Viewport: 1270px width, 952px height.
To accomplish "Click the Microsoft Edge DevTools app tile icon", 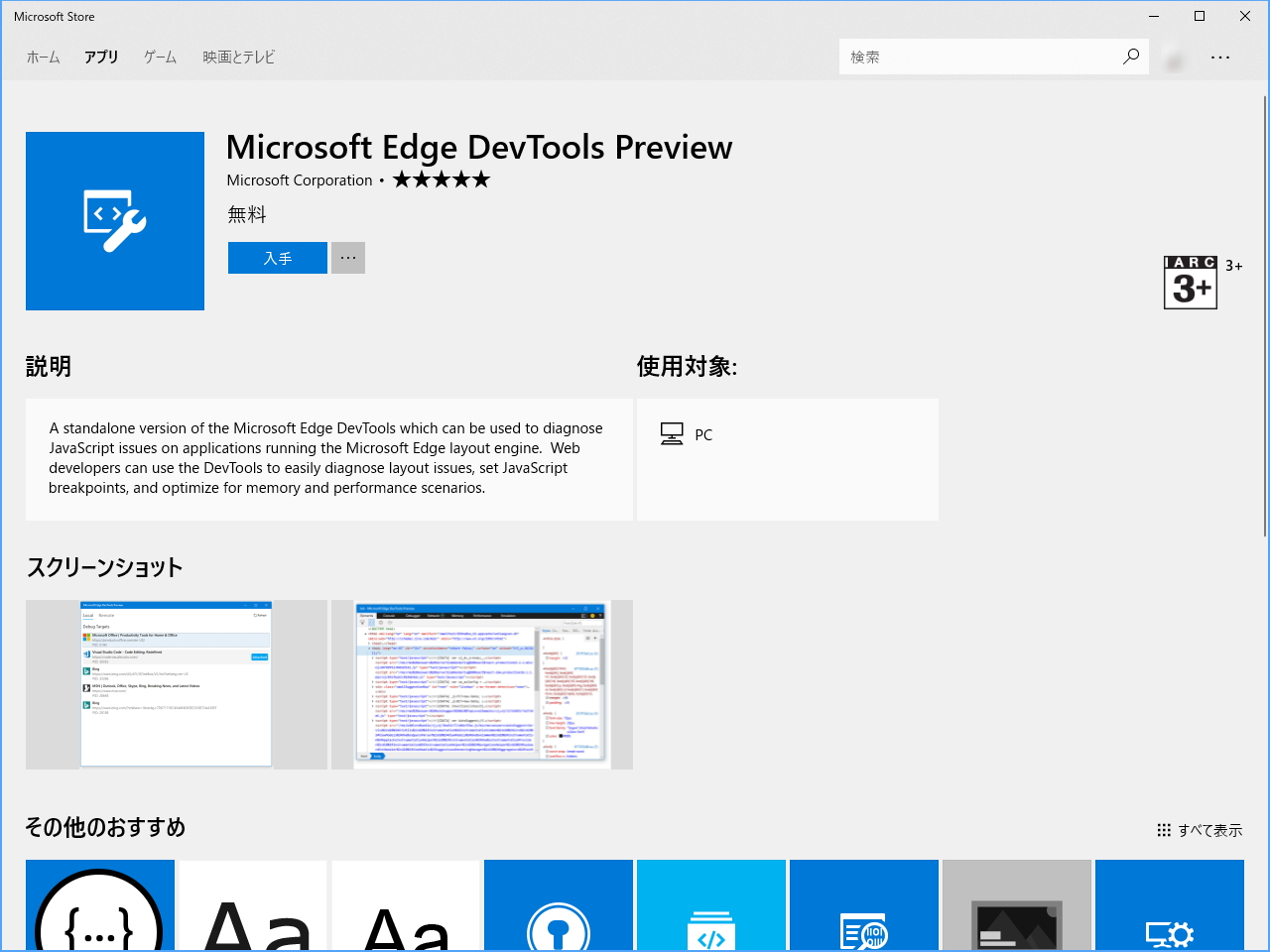I will 114,220.
